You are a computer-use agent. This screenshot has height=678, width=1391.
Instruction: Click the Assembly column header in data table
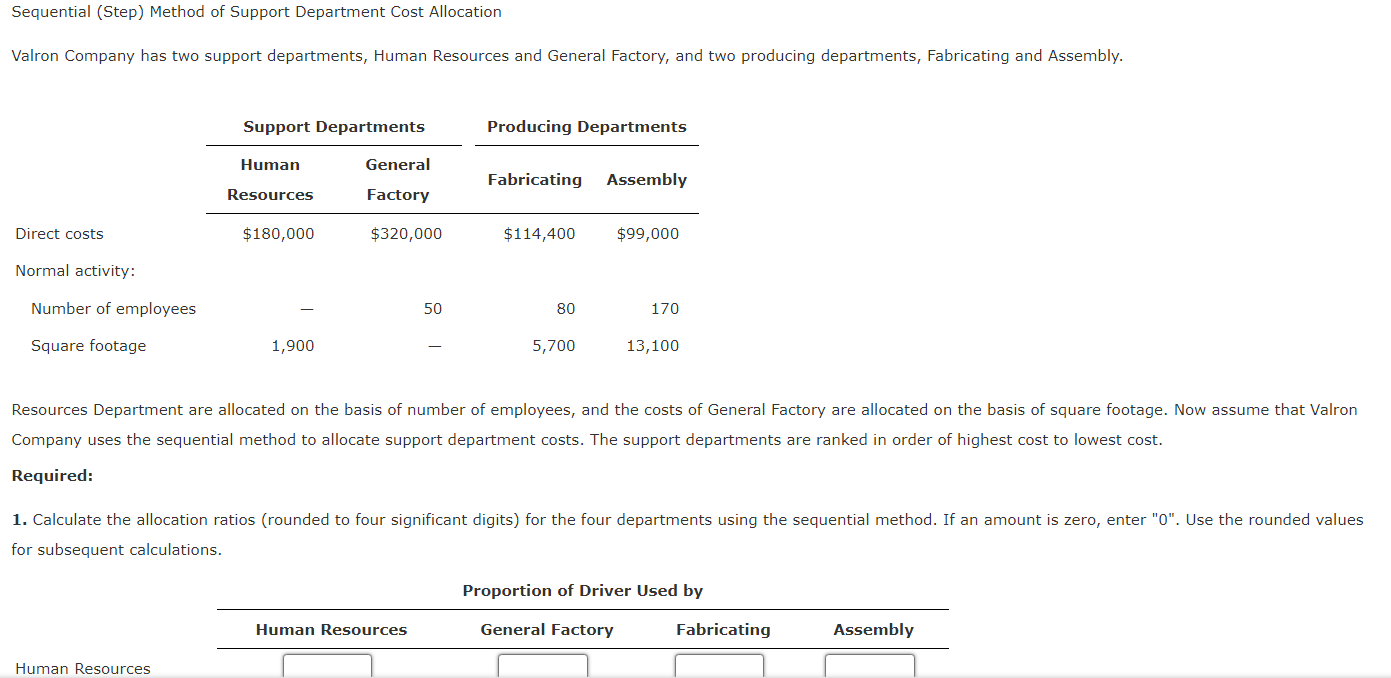[647, 180]
